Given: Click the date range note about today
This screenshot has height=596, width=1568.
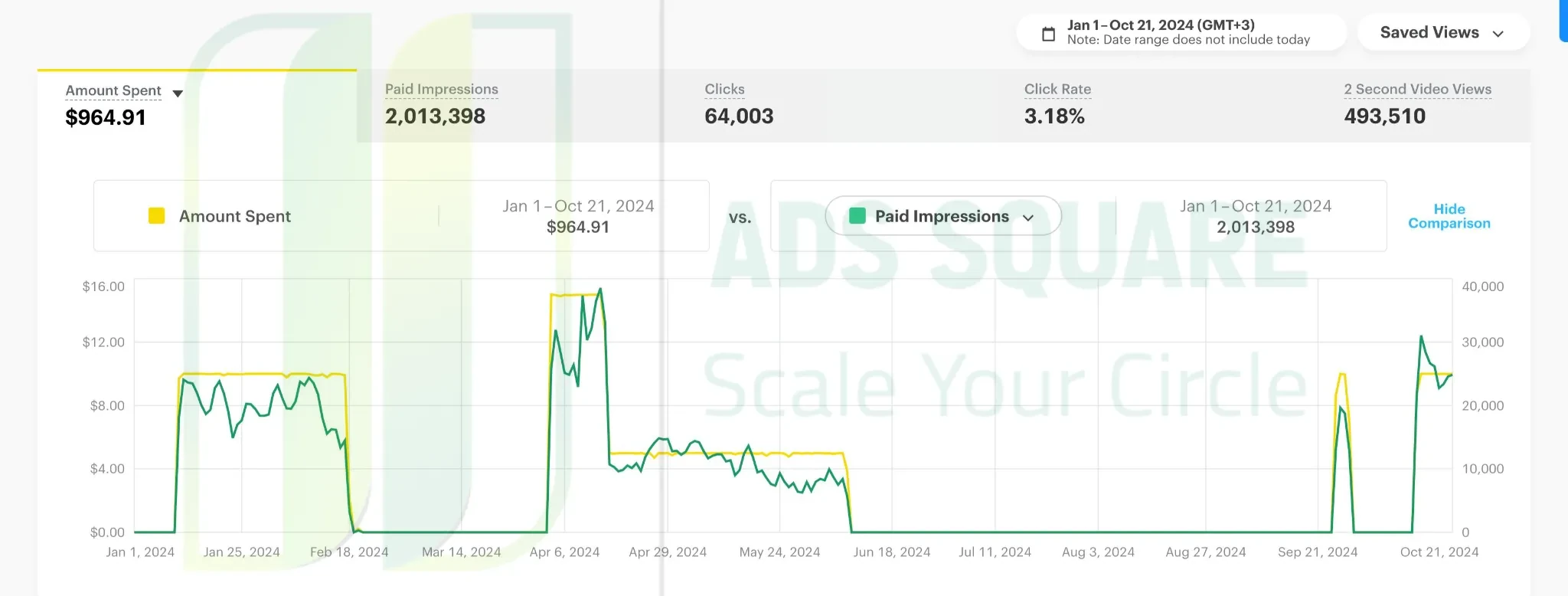Looking at the screenshot, I should (1188, 40).
